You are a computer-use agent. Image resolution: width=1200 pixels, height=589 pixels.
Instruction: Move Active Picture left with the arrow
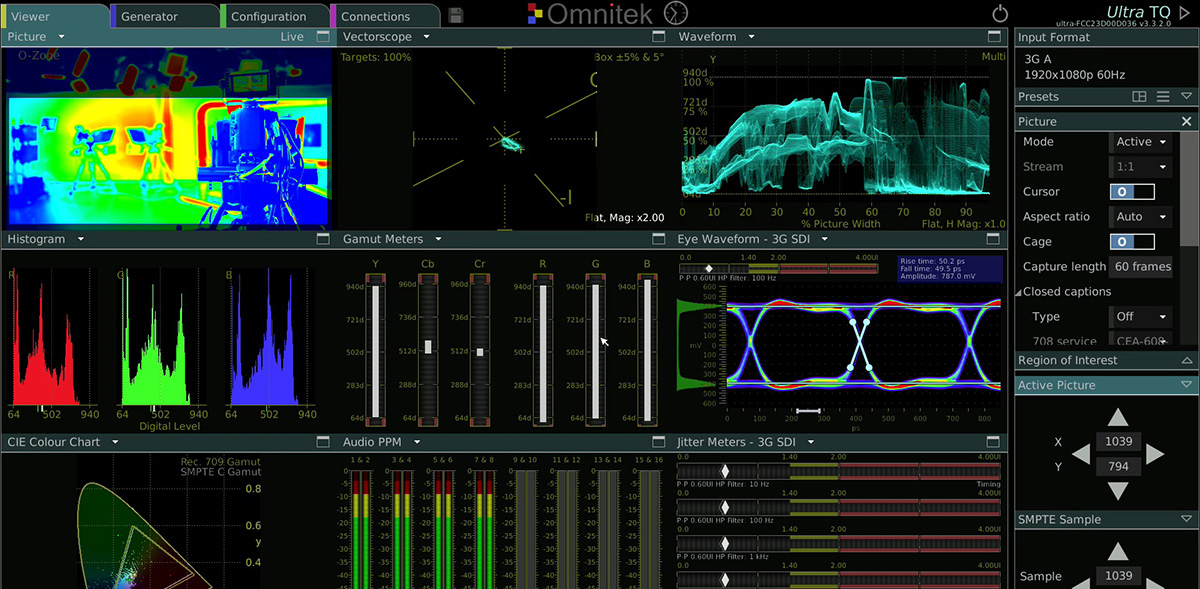[1081, 455]
